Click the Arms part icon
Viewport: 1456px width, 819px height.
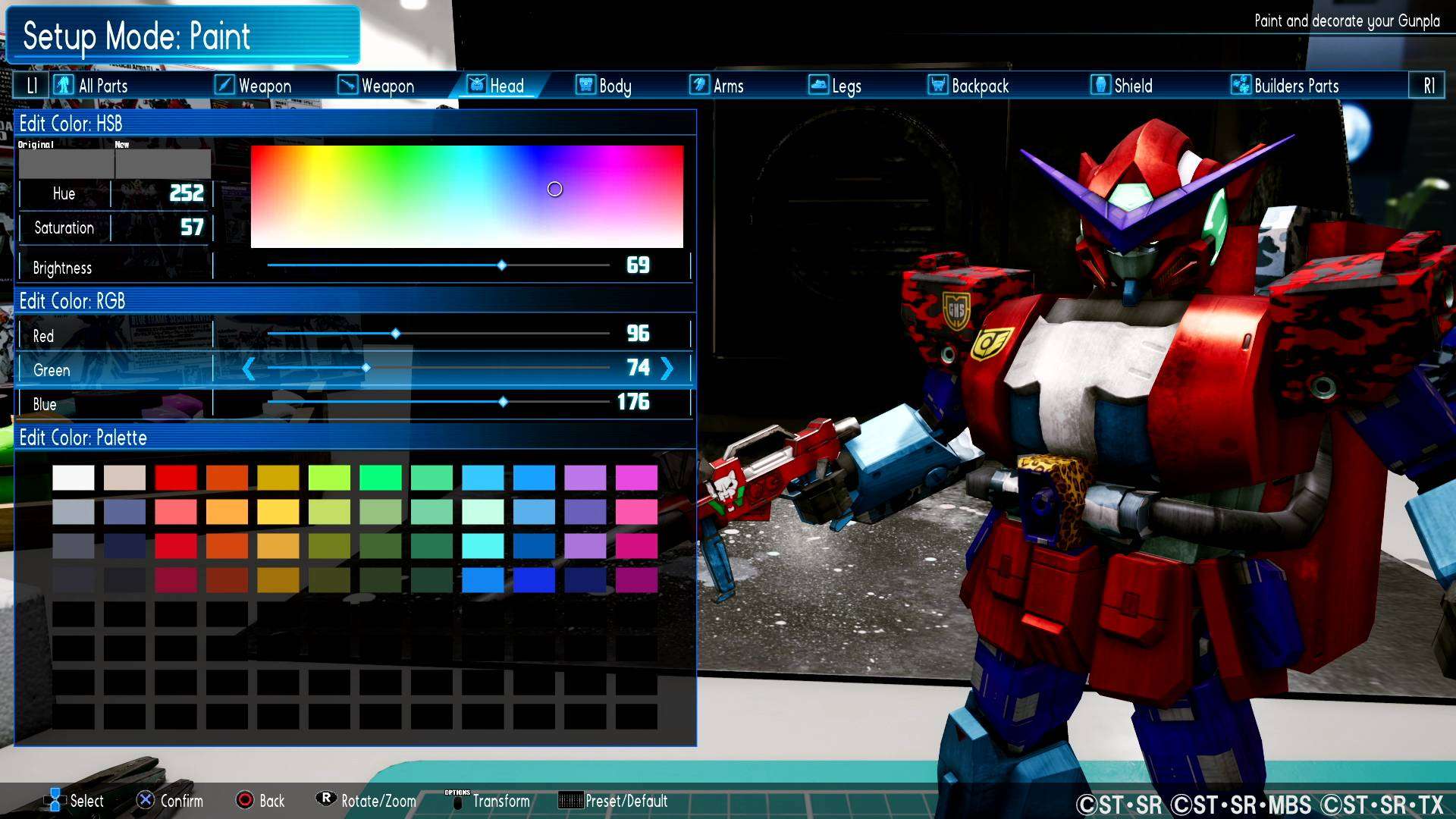(699, 85)
